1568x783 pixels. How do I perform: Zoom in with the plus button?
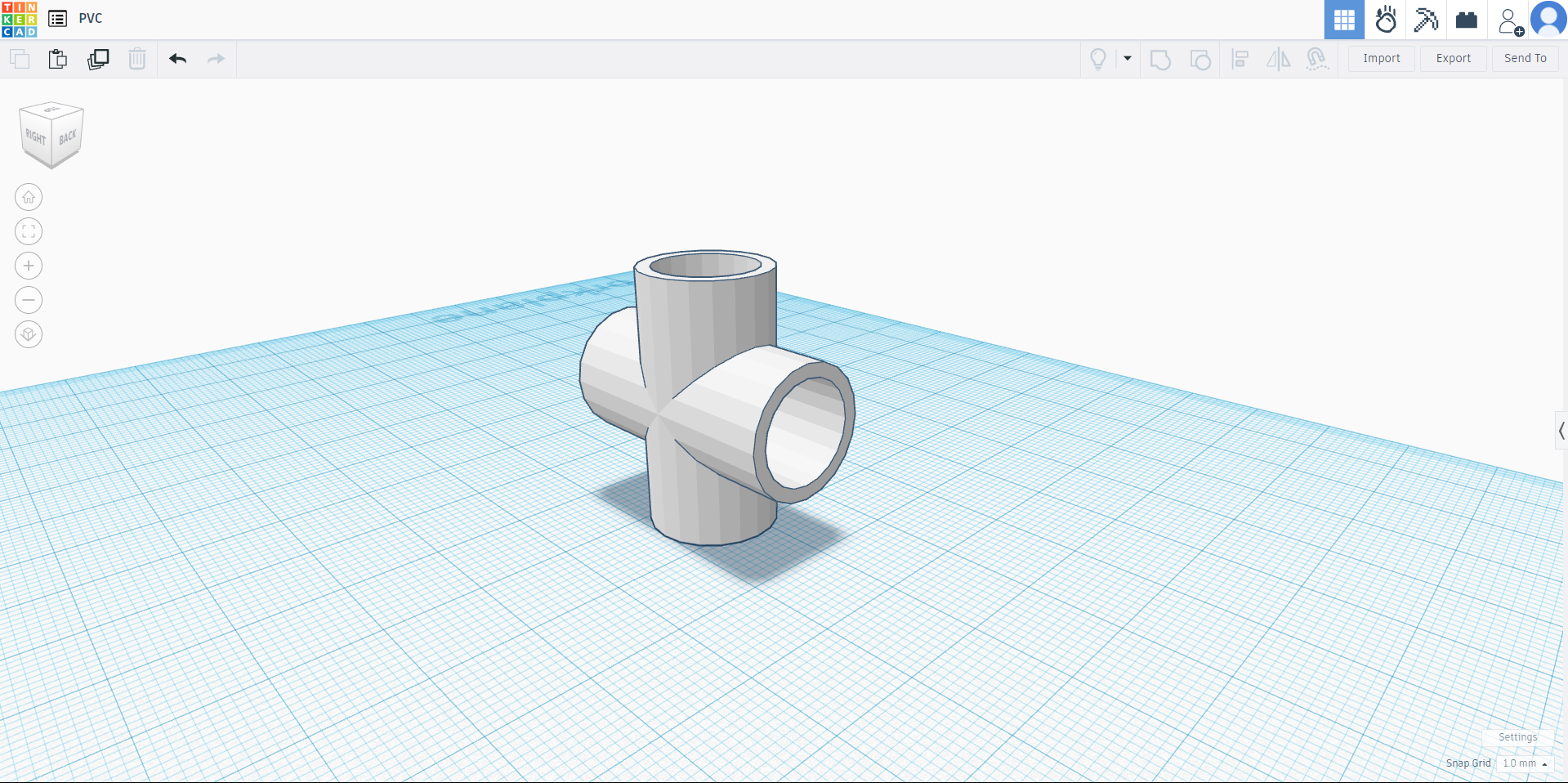pyautogui.click(x=29, y=266)
